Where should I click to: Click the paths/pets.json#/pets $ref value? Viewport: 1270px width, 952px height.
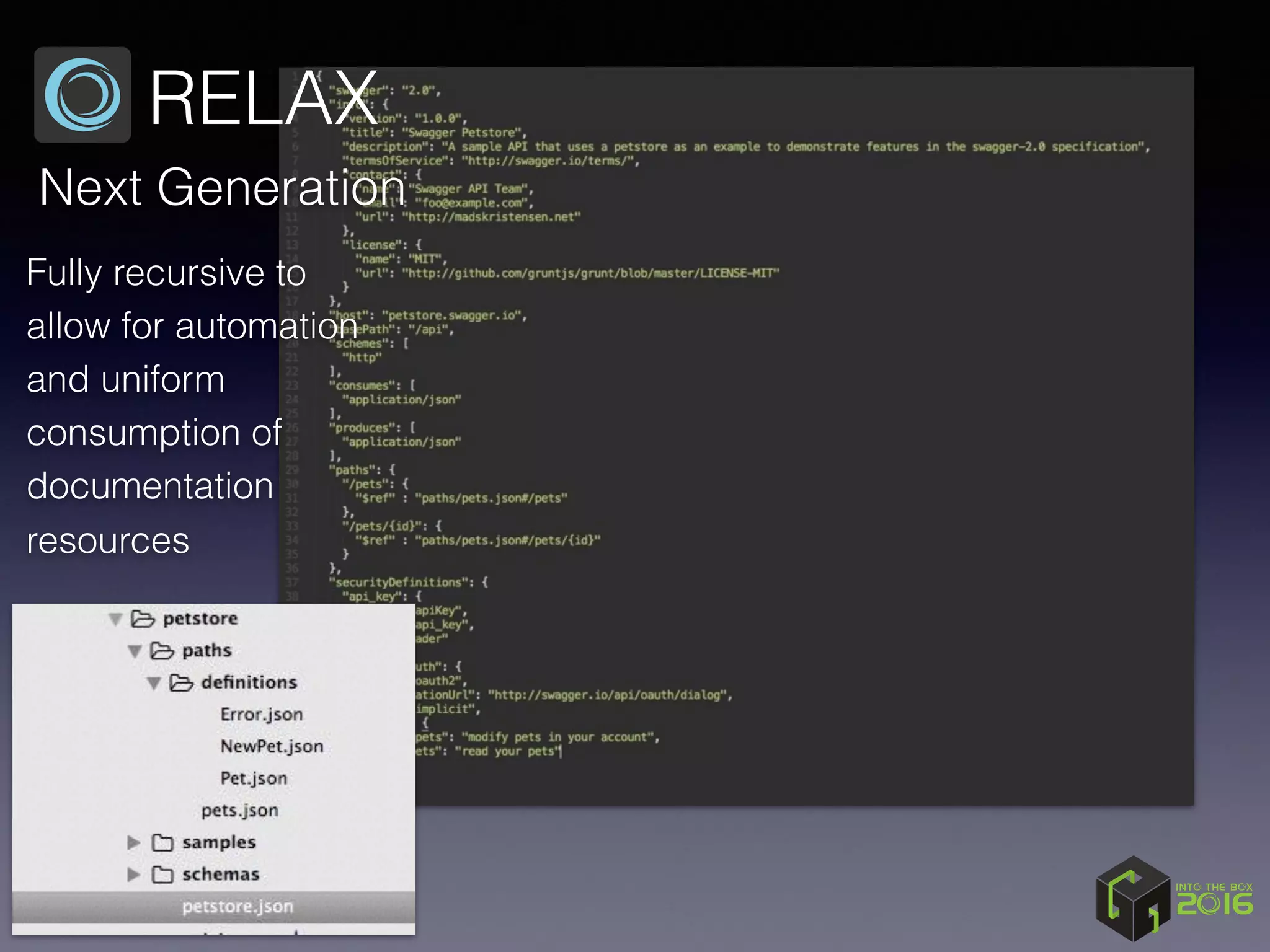pyautogui.click(x=491, y=498)
